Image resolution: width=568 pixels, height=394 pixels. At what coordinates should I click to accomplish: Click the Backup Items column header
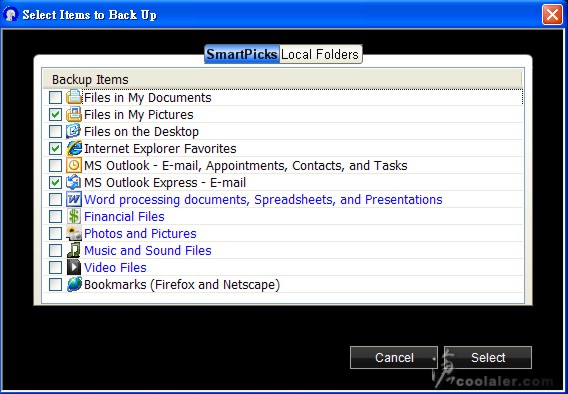pos(283,79)
